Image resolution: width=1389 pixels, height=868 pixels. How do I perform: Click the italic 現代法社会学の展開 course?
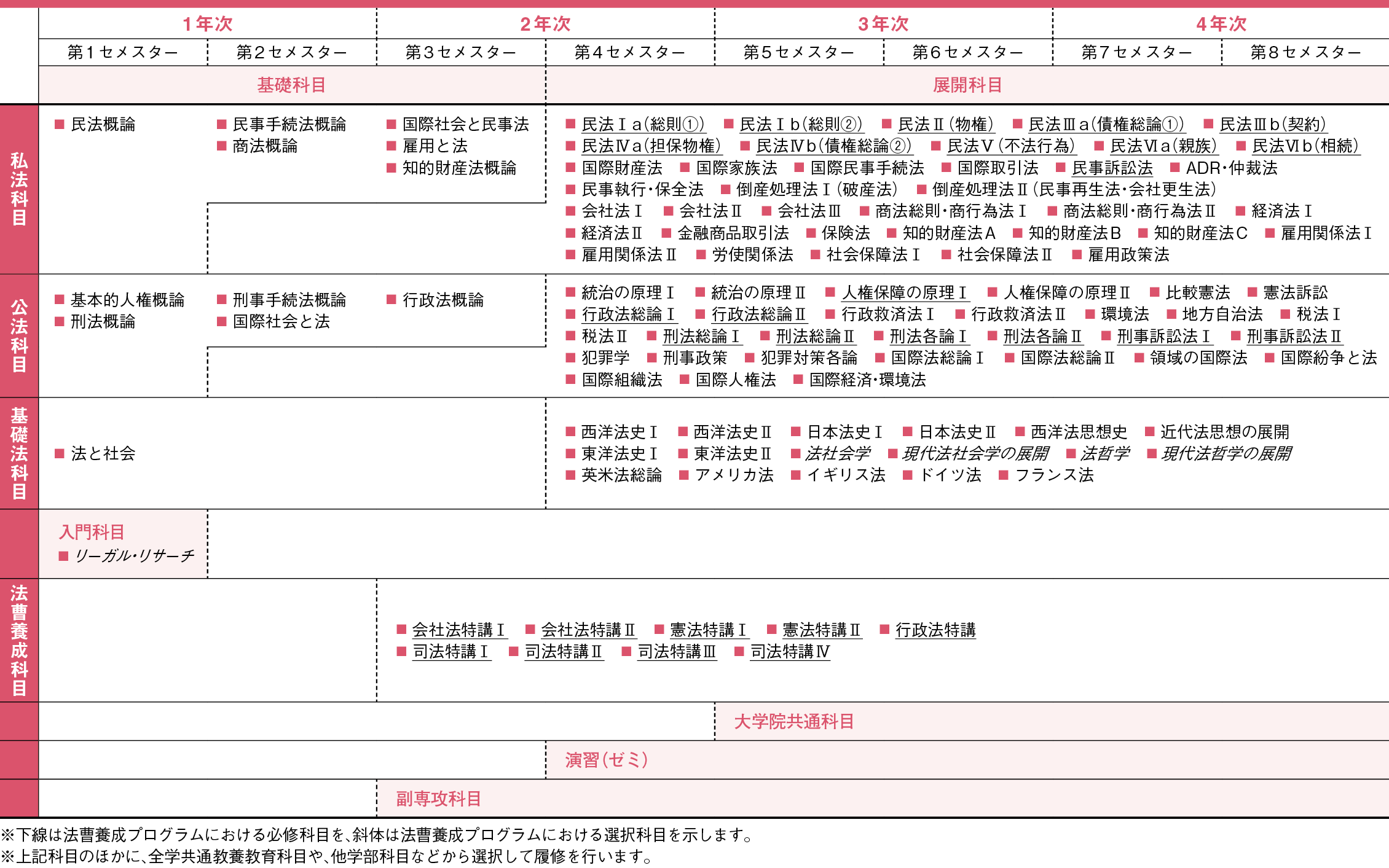975,453
